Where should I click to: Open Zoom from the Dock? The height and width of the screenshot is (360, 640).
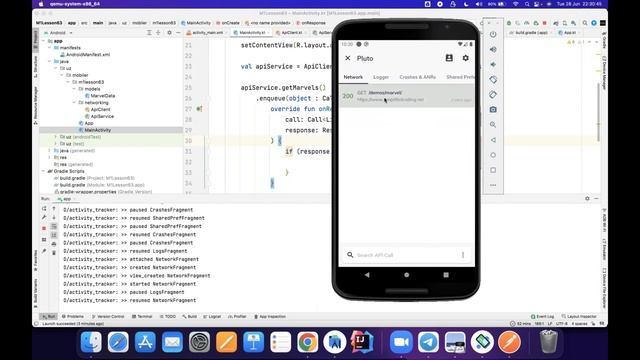401,342
